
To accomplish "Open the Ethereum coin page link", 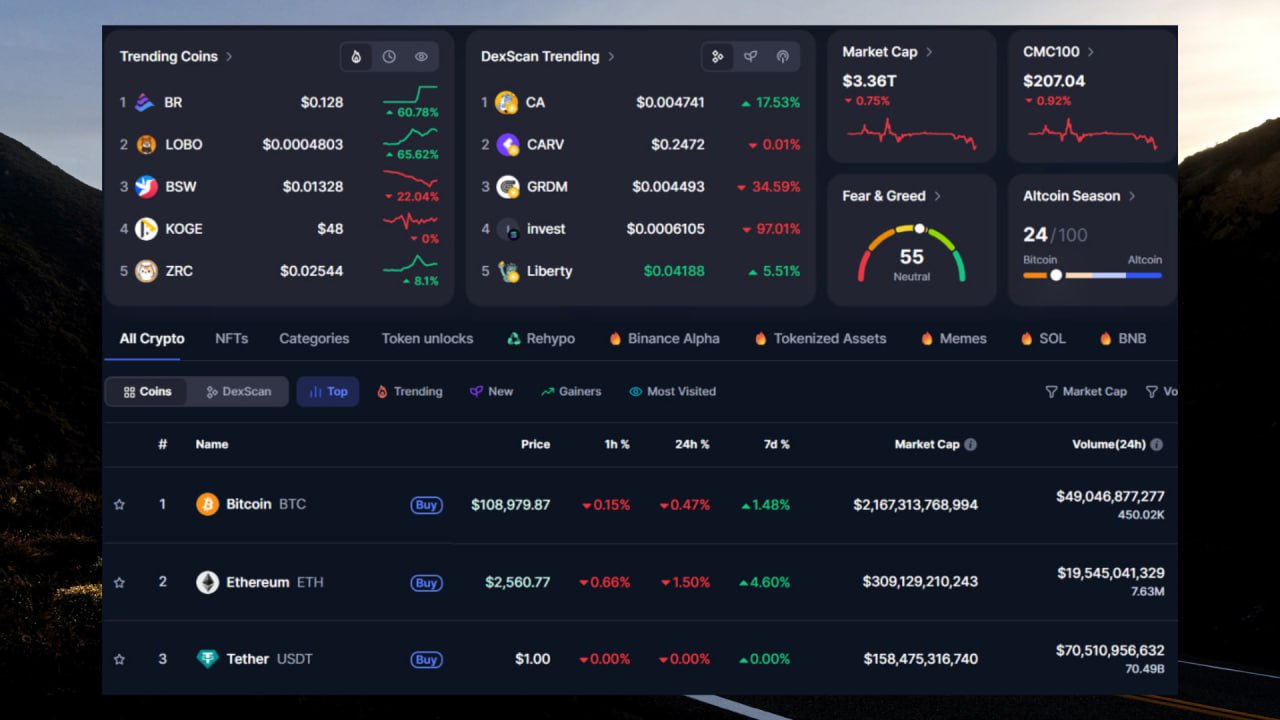I will 275,582.
